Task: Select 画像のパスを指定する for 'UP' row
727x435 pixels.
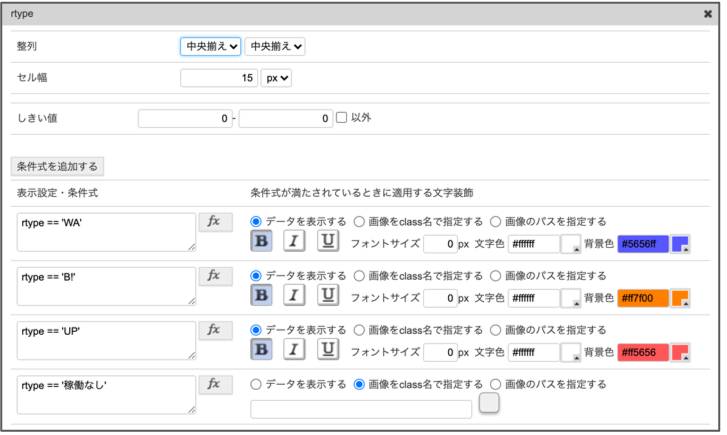Action: 497,329
